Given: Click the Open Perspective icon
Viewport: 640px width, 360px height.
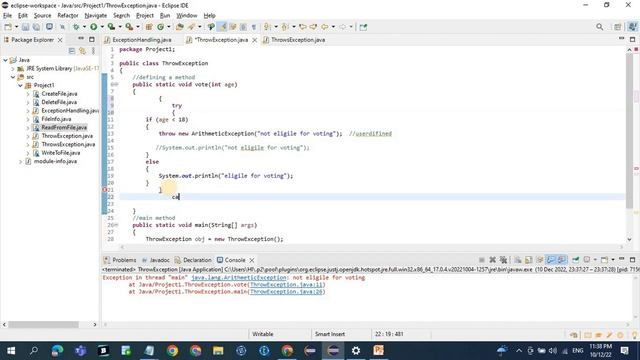Looking at the screenshot, I should (617, 27).
